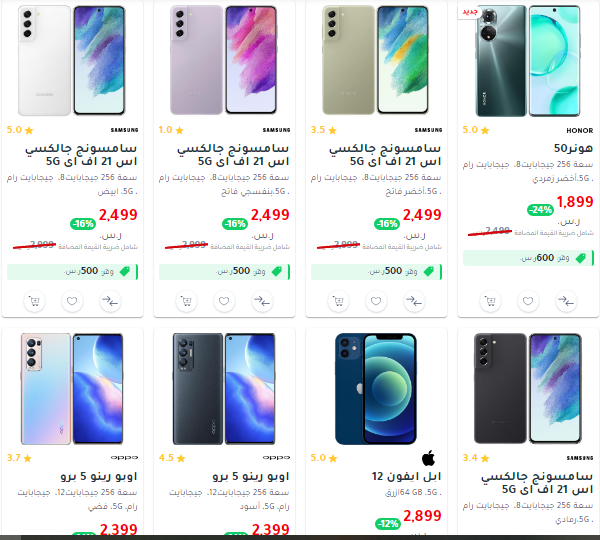Compare the white Galaxy S21 FE
600x540 pixels.
[x=110, y=302]
